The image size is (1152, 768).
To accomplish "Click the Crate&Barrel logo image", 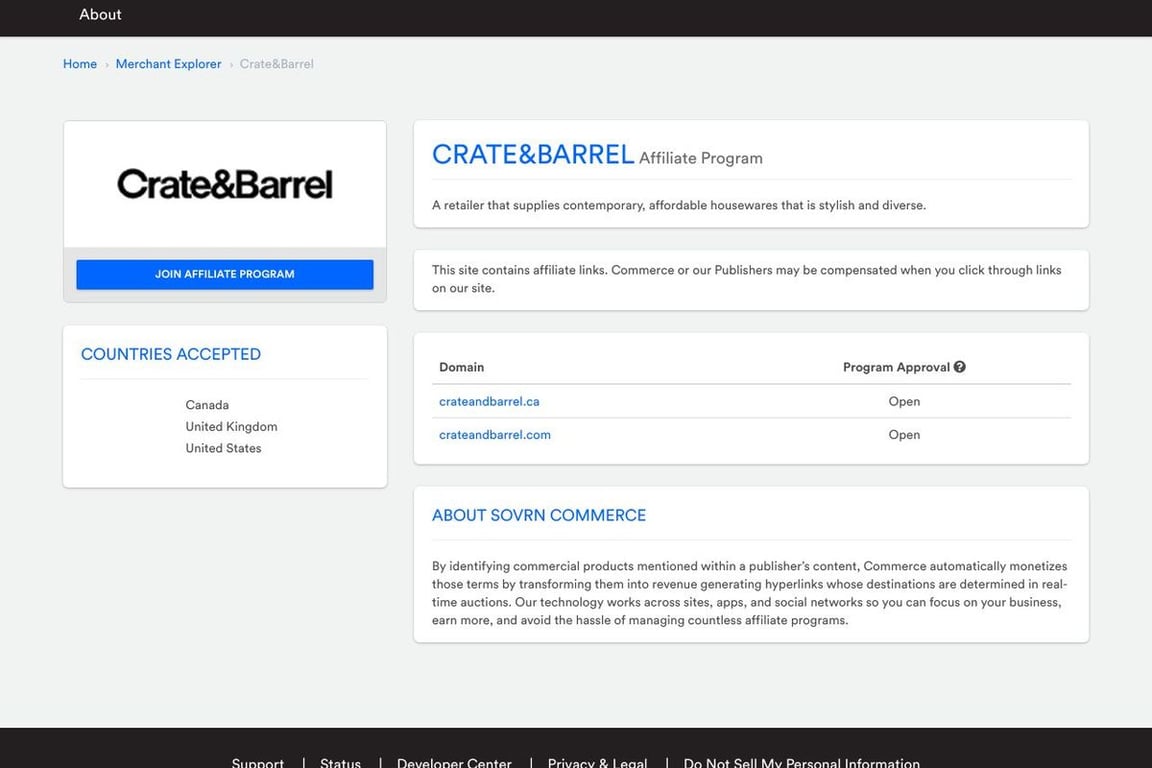I will 225,184.
